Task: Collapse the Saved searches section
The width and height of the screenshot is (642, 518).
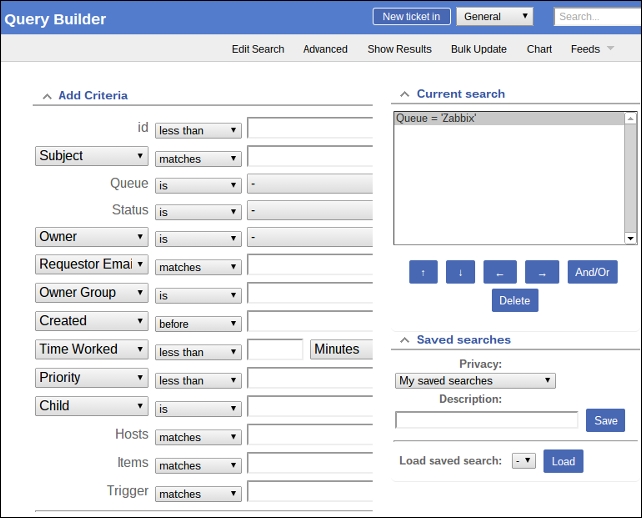Action: pyautogui.click(x=404, y=340)
